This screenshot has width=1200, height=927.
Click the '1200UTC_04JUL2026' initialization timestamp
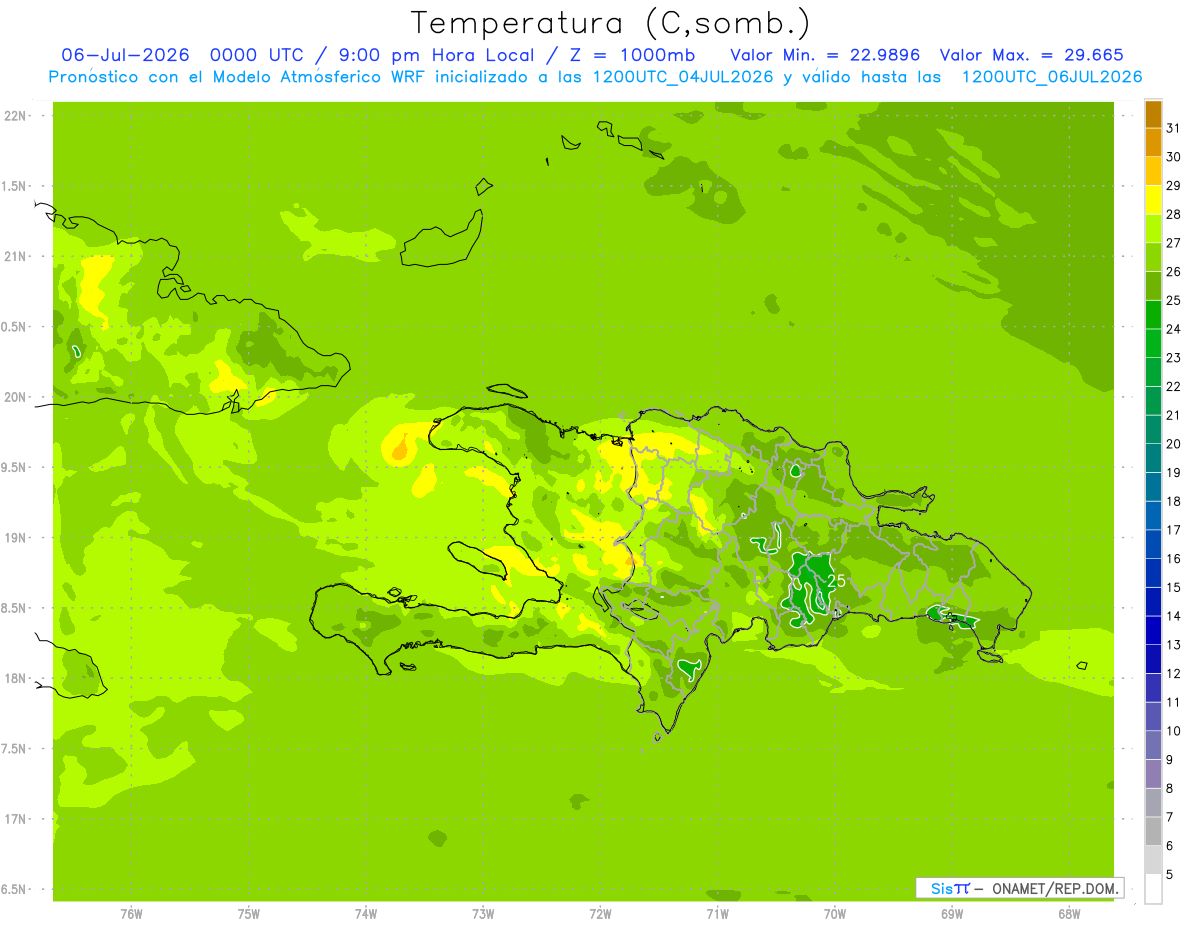684,77
